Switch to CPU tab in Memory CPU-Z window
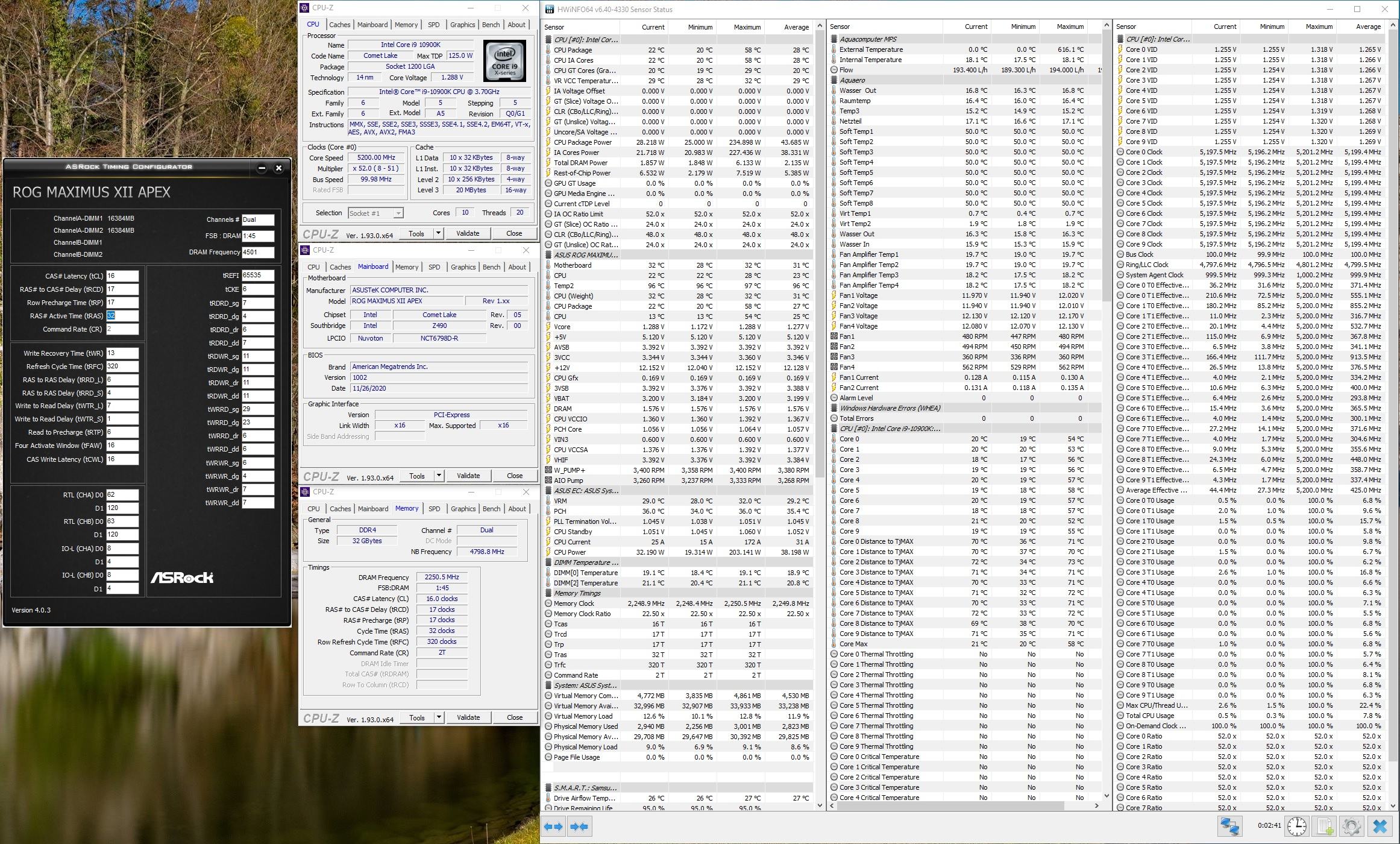Screen dimensions: 1400x844 click(x=313, y=509)
